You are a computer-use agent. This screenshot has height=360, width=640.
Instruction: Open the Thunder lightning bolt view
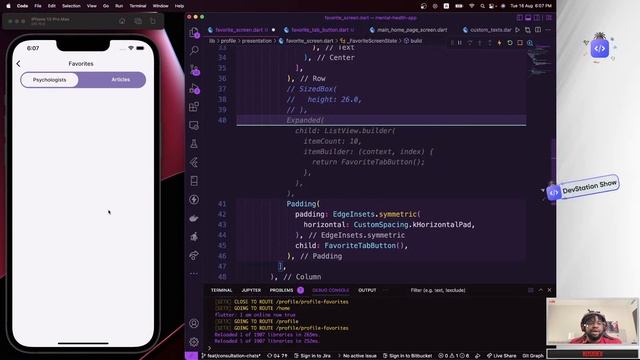point(194,200)
